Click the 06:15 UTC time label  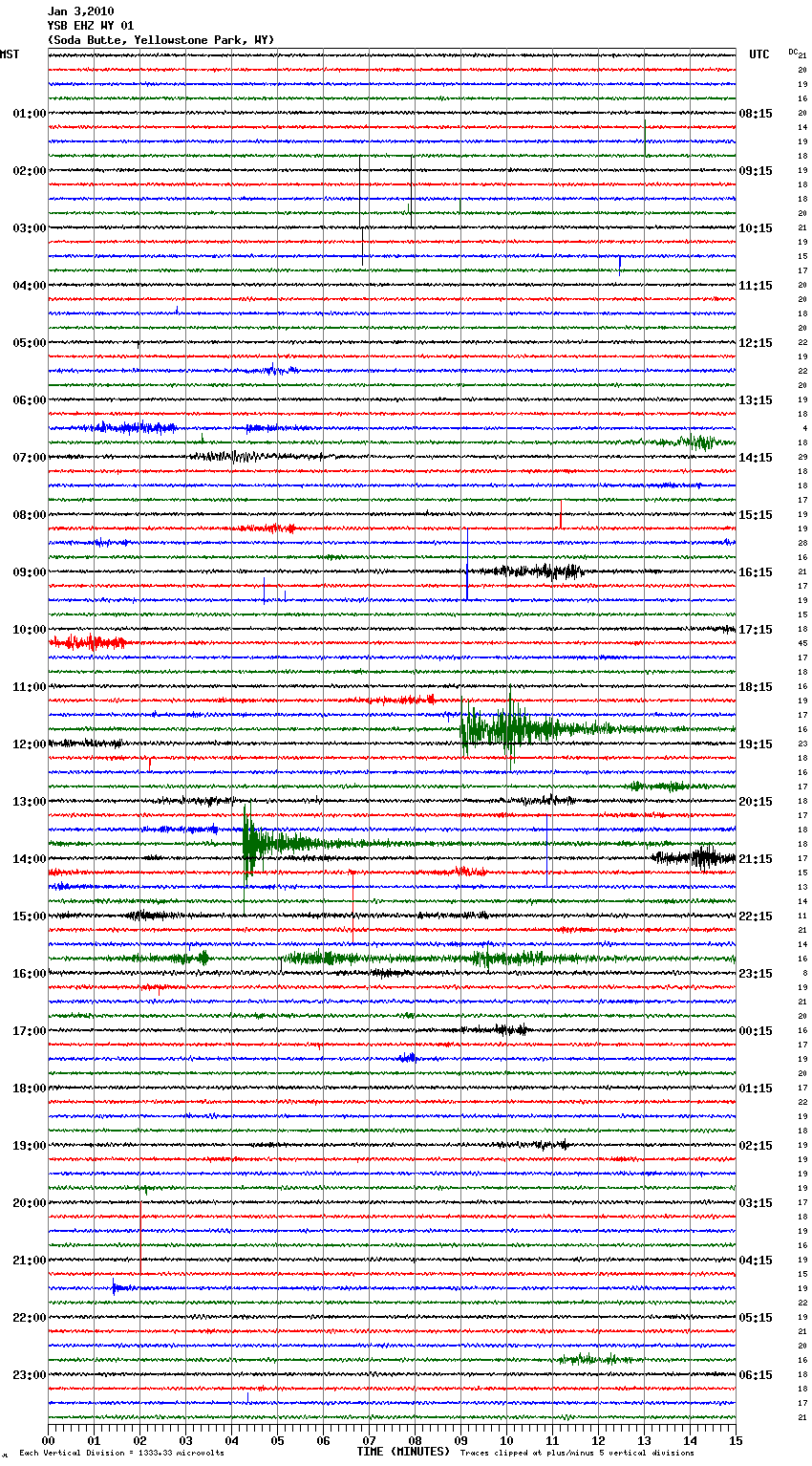coord(756,1375)
